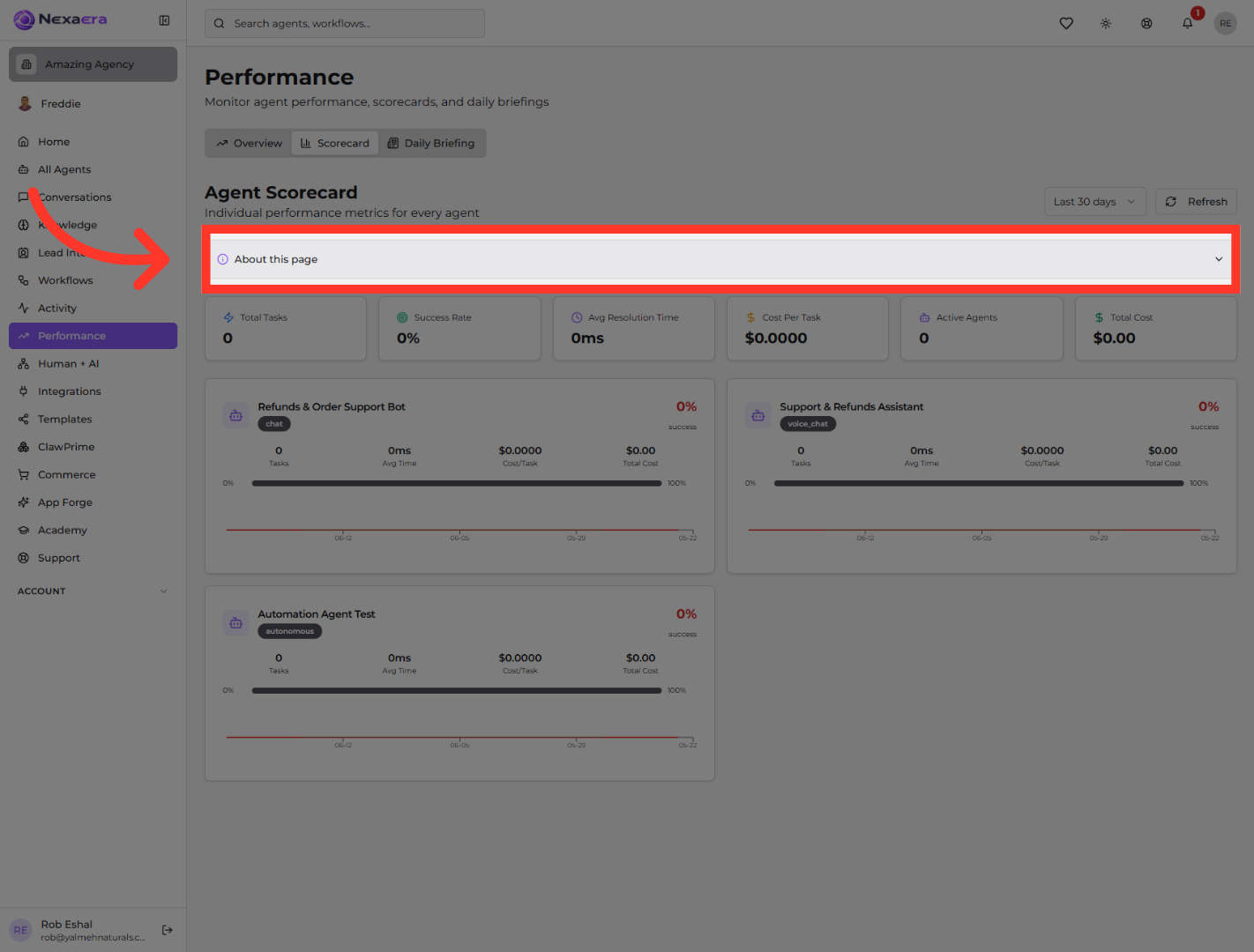Click the Nexaera logo
Viewport: 1254px width, 952px height.
click(60, 19)
